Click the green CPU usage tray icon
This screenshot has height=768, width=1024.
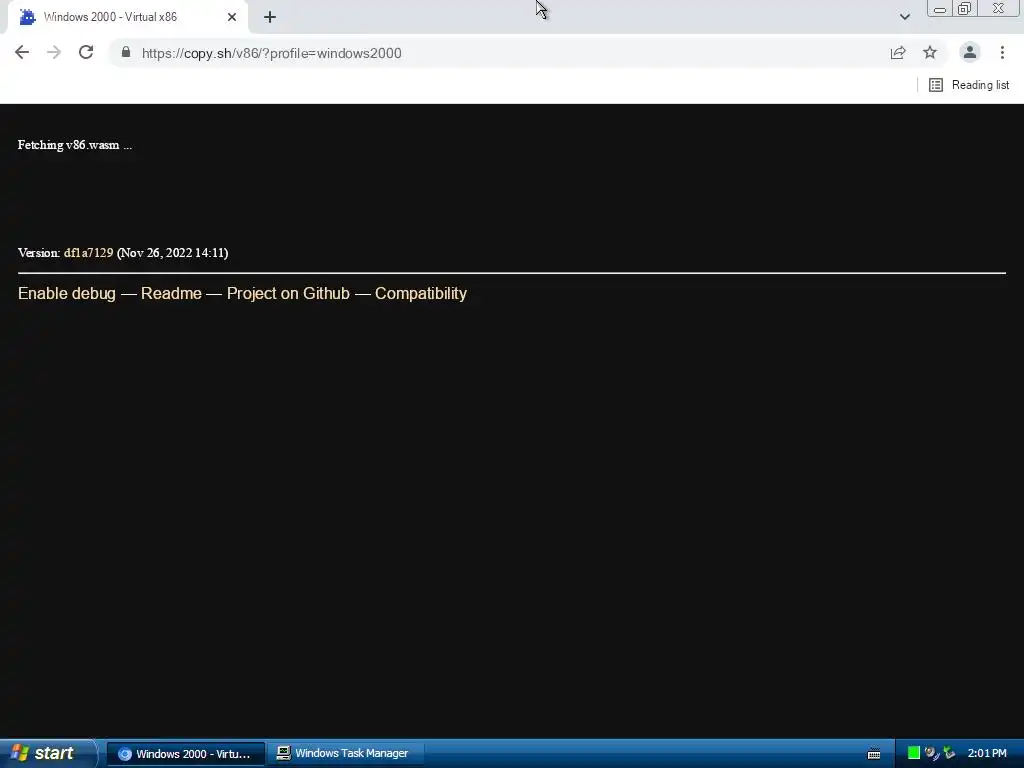click(x=914, y=753)
